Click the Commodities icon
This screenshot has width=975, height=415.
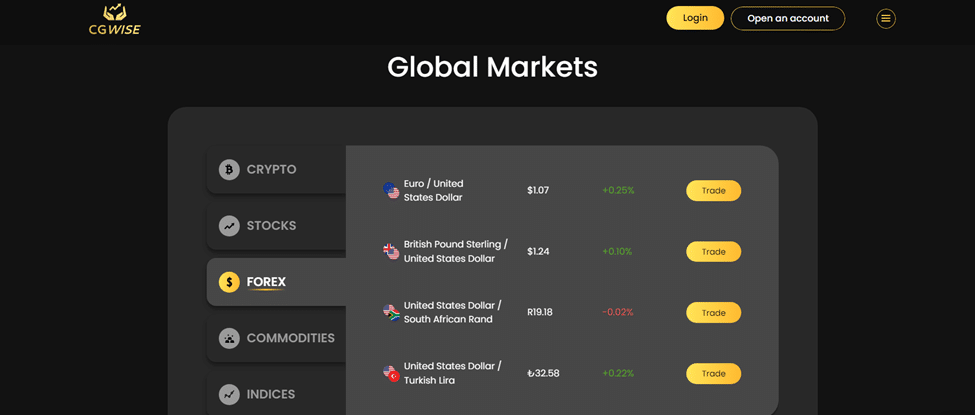tap(229, 338)
